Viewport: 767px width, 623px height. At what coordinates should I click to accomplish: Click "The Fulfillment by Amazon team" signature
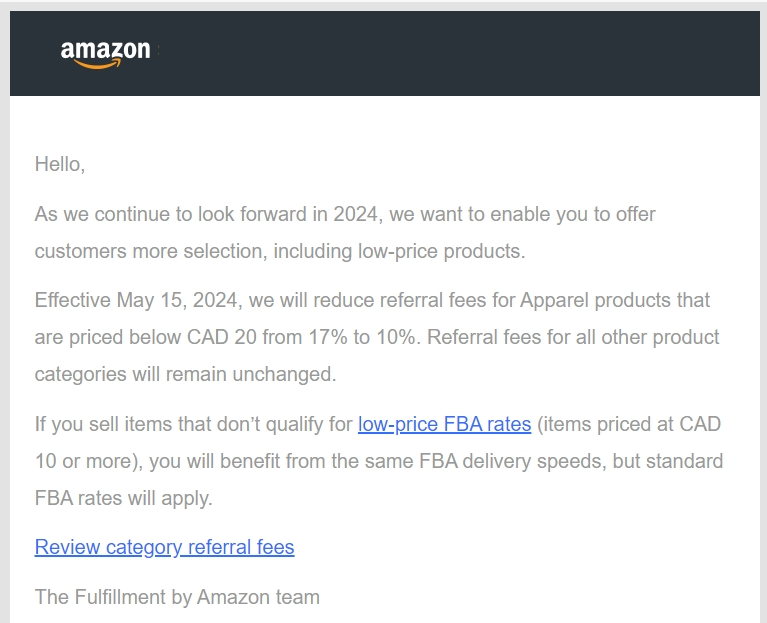coord(177,598)
